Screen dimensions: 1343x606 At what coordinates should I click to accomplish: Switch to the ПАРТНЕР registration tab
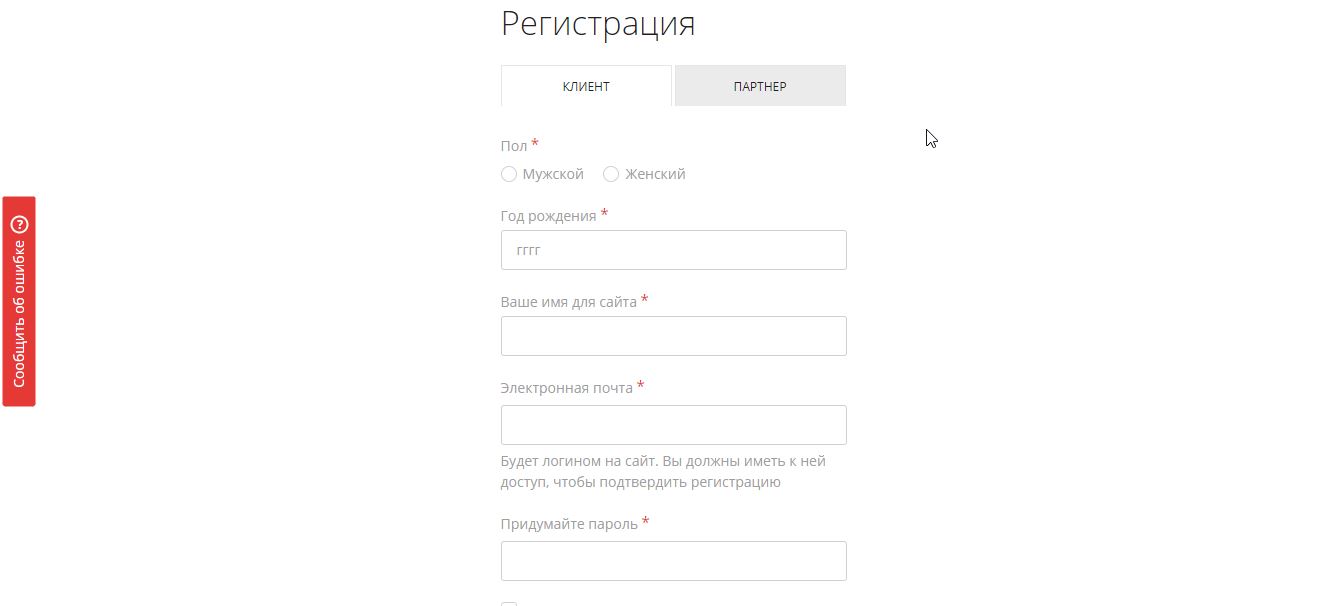click(x=759, y=86)
